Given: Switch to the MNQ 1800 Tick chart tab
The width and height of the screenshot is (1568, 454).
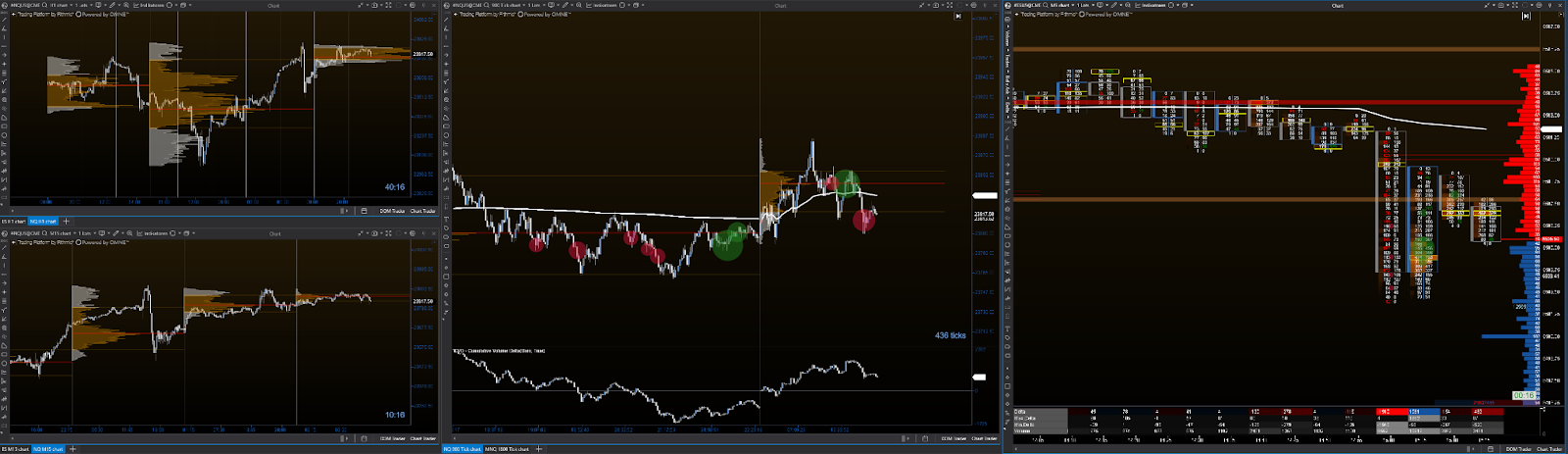Looking at the screenshot, I should tap(507, 449).
